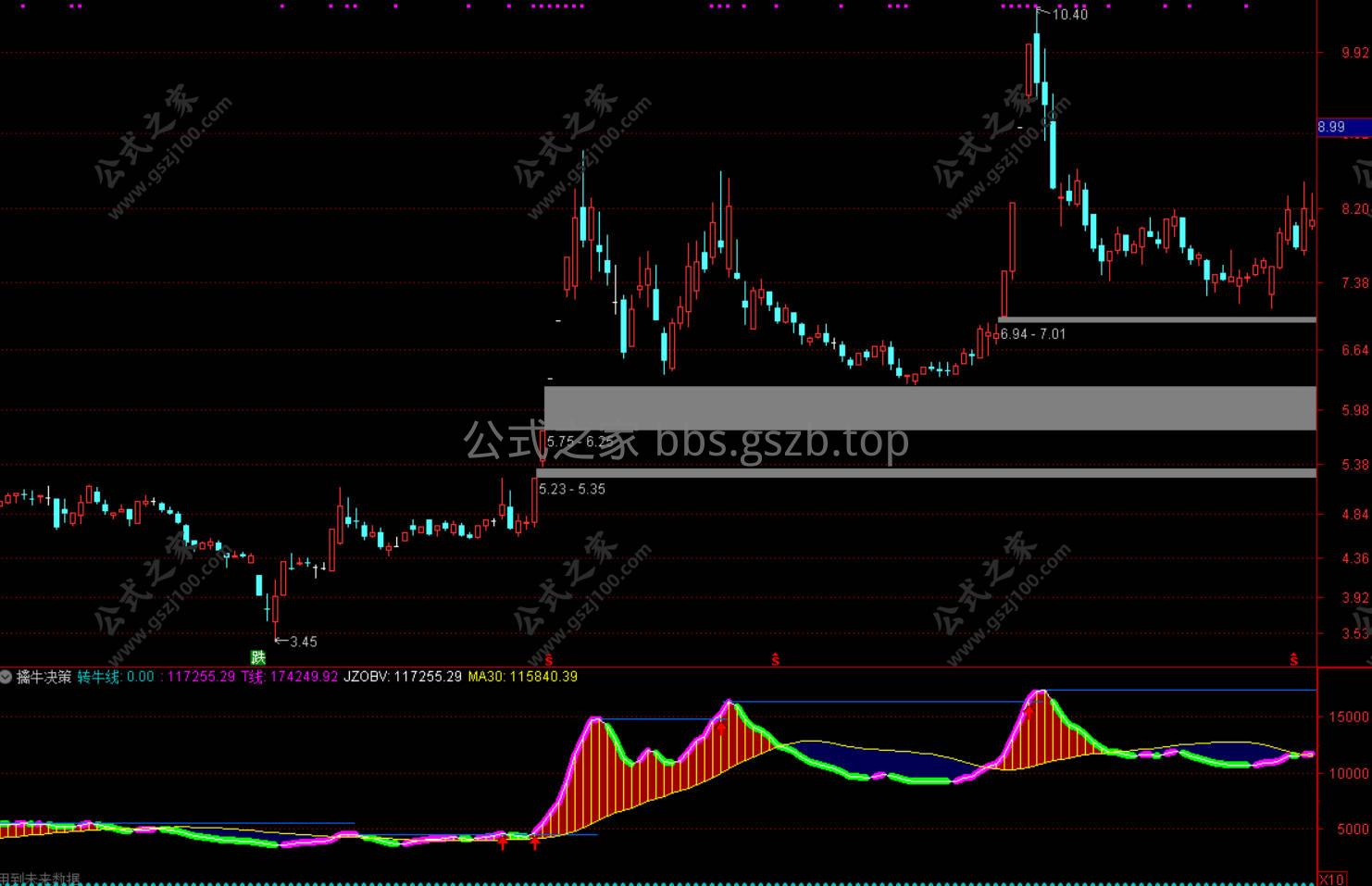Click the 10.40 high price label
1372x886 pixels.
pyautogui.click(x=1070, y=15)
